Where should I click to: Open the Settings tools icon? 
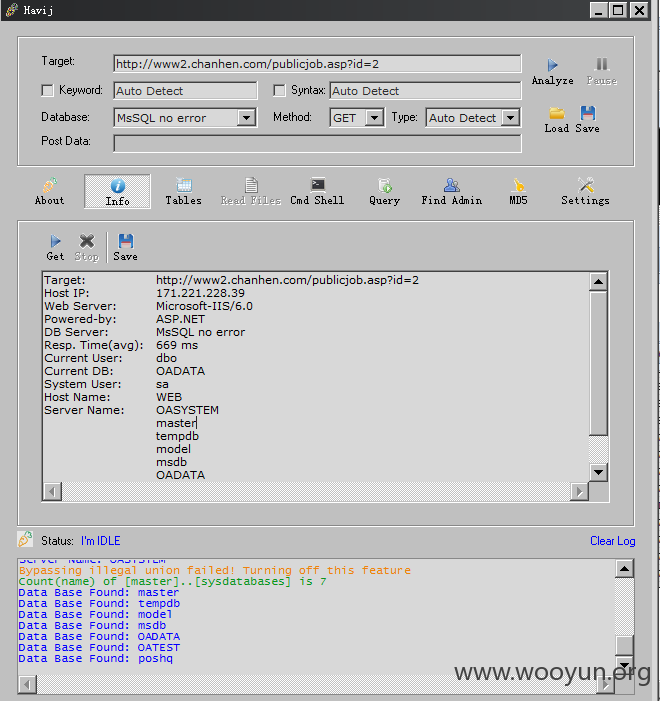click(585, 185)
